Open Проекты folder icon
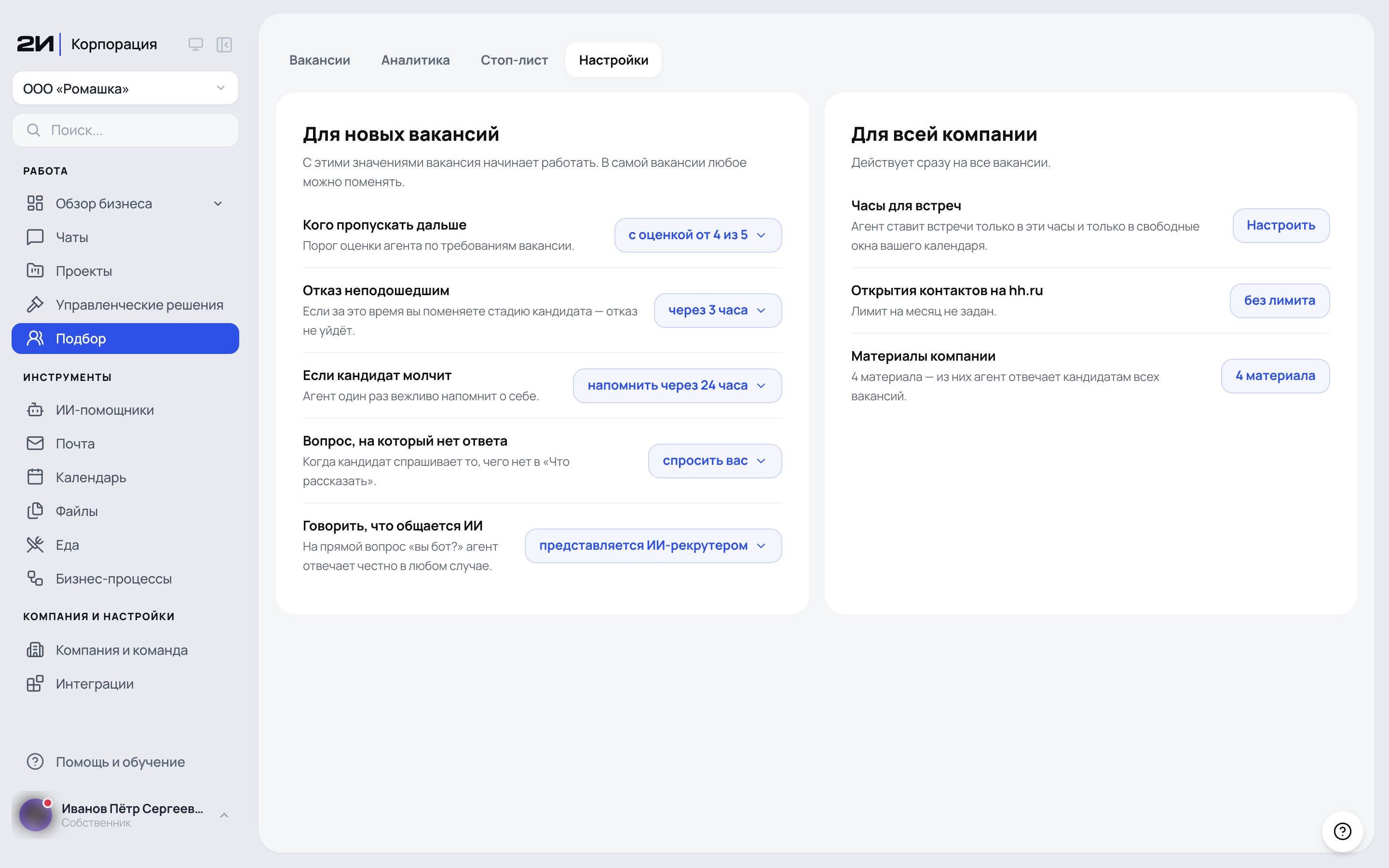 (35, 271)
